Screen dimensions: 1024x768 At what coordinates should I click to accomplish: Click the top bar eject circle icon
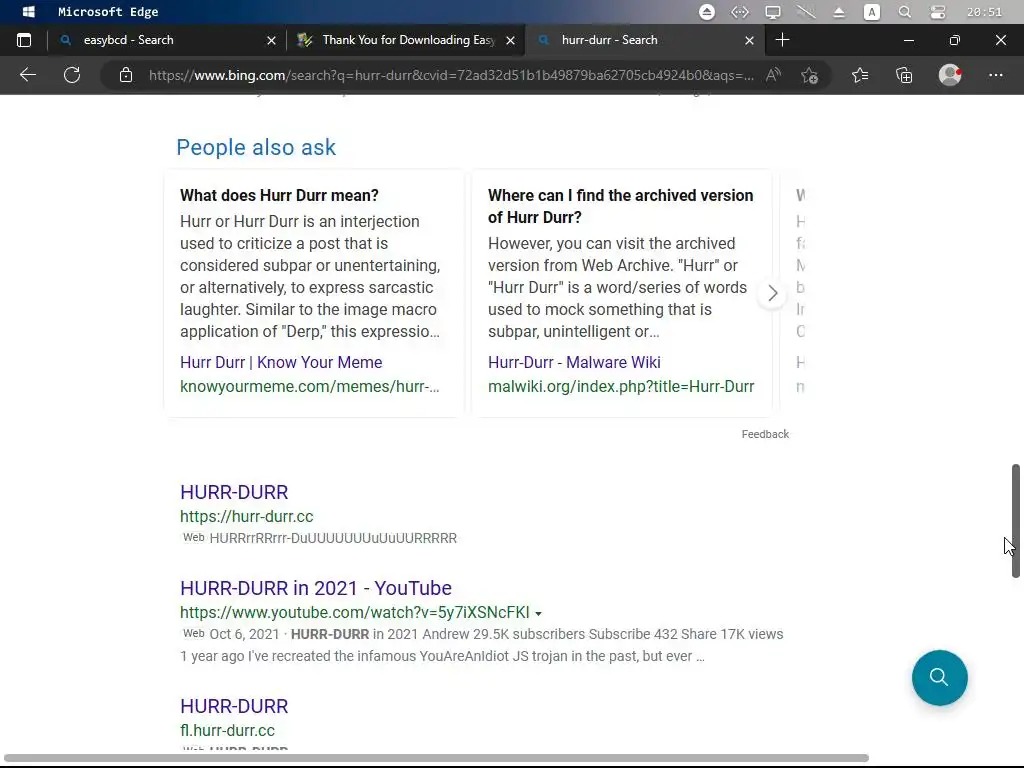tap(707, 12)
